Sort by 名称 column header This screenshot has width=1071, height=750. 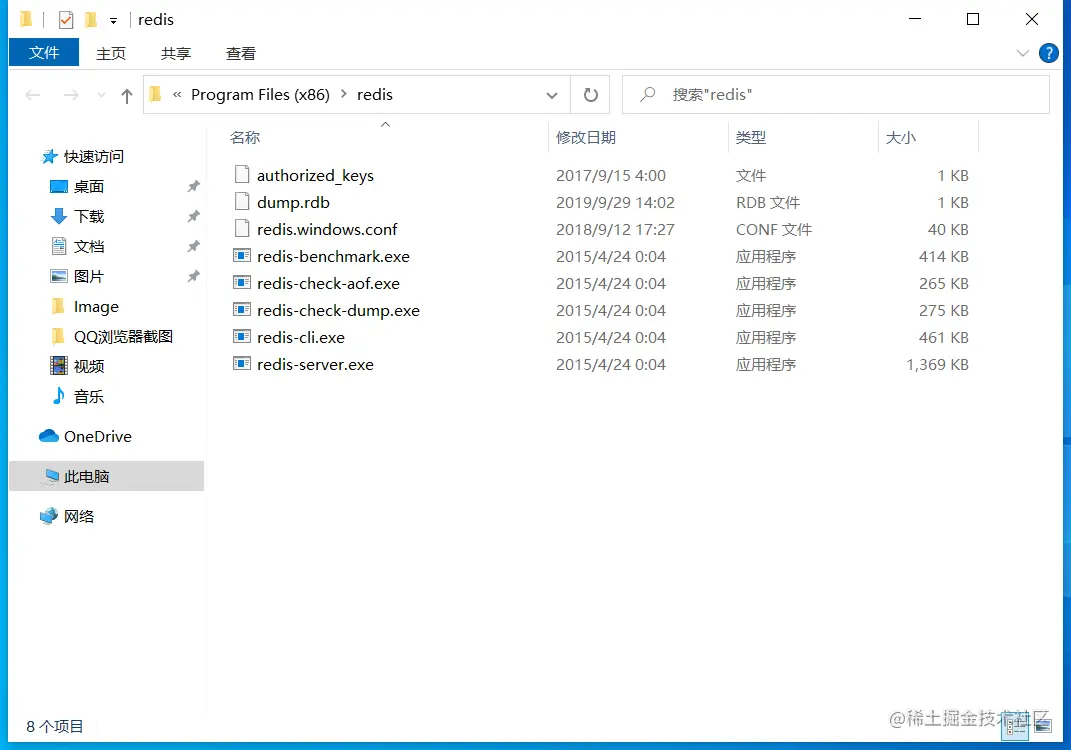pos(245,137)
